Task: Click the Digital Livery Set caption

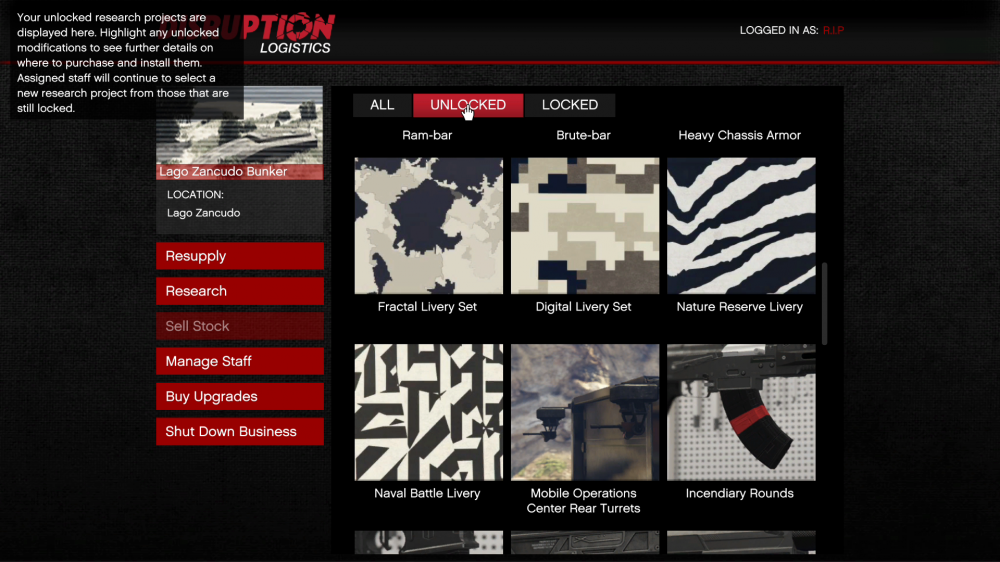Action: 584,307
